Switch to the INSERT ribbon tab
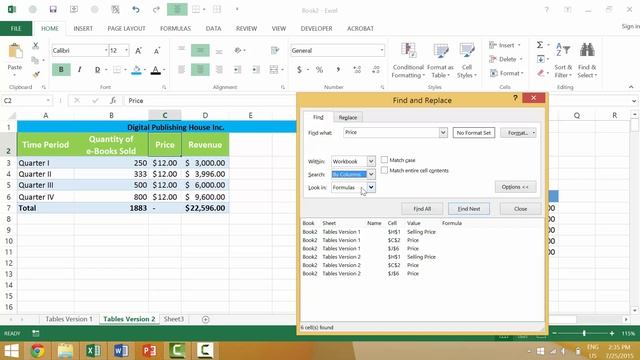Image resolution: width=640 pixels, height=360 pixels. click(83, 29)
